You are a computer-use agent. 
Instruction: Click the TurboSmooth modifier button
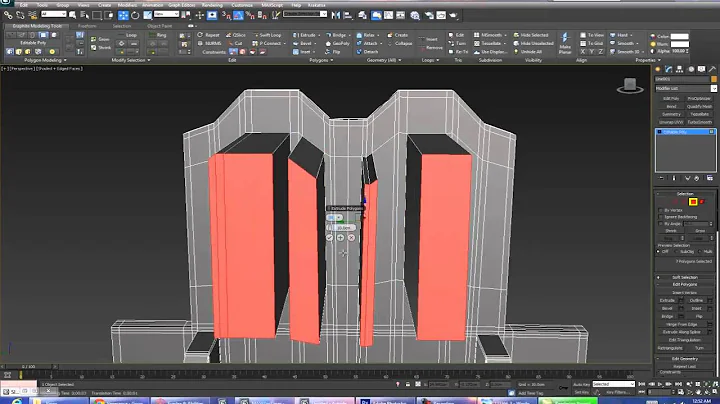[699, 122]
